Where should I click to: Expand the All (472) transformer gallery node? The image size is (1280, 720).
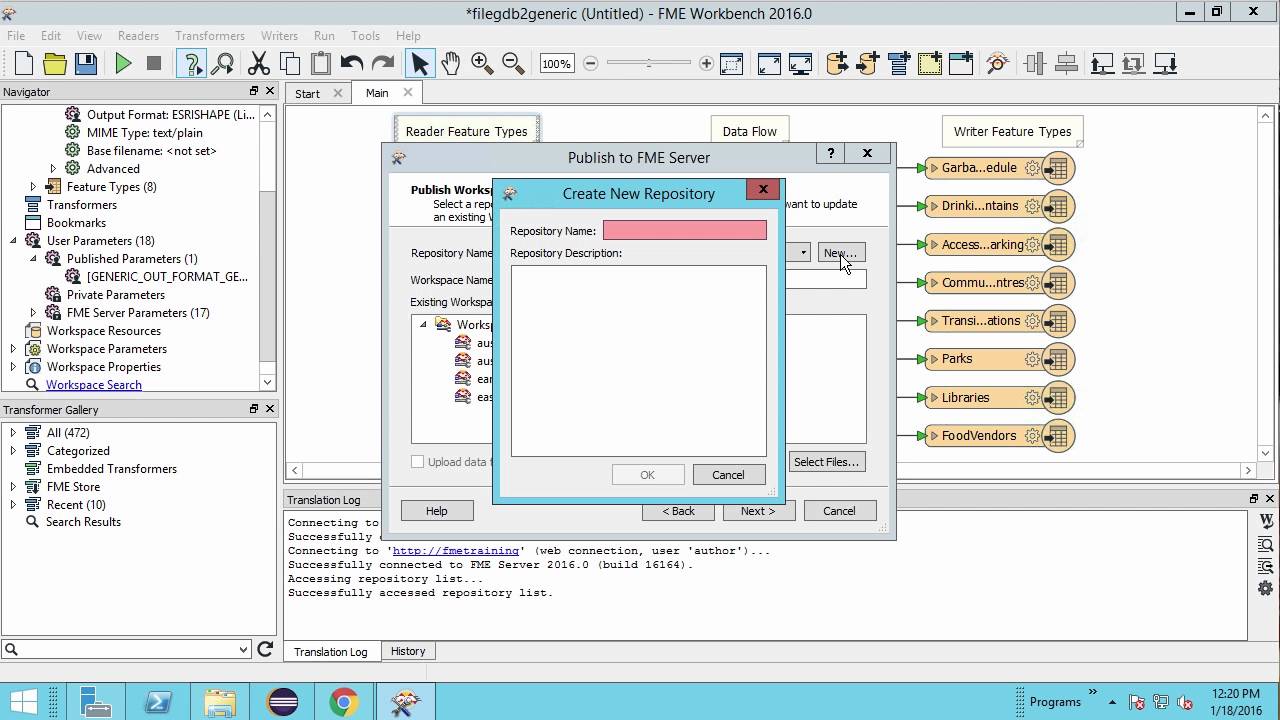(13, 433)
